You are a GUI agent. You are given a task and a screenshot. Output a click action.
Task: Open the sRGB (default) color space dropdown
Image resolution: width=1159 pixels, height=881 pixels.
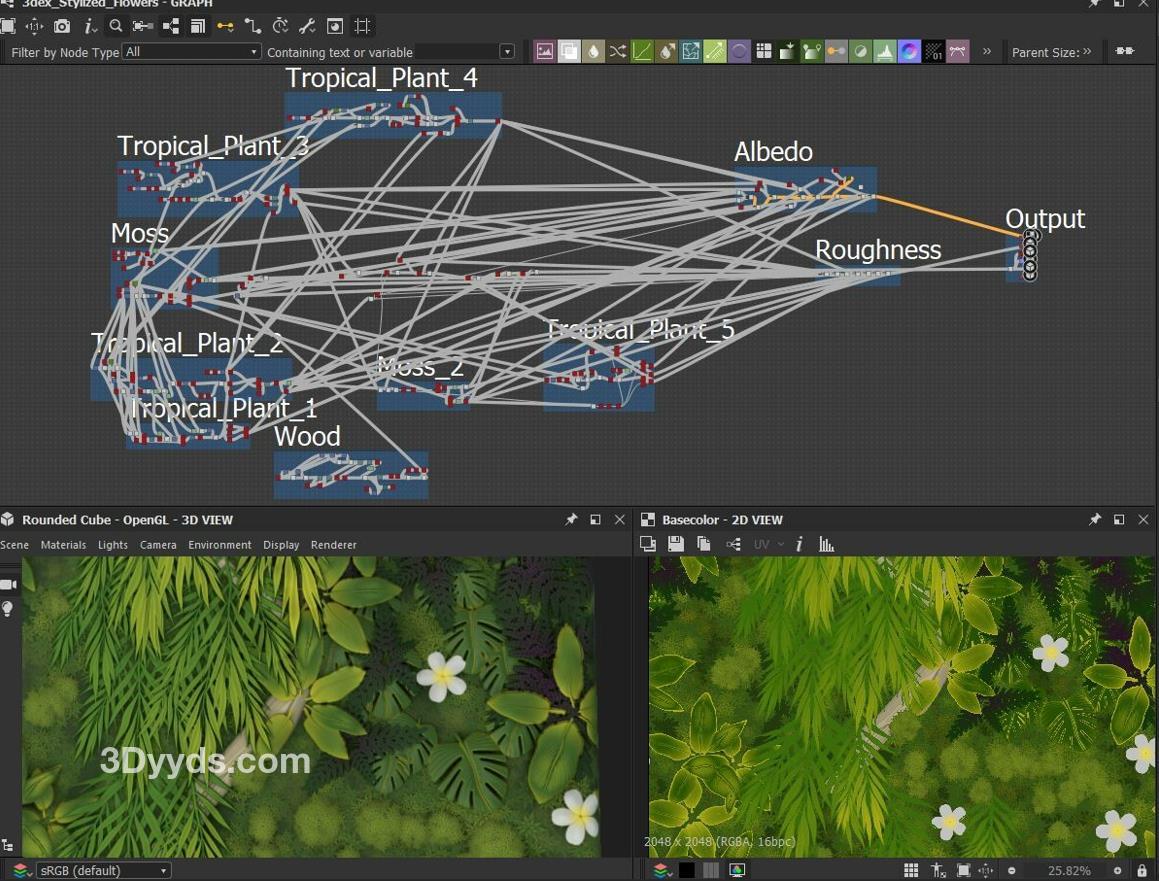[x=103, y=871]
